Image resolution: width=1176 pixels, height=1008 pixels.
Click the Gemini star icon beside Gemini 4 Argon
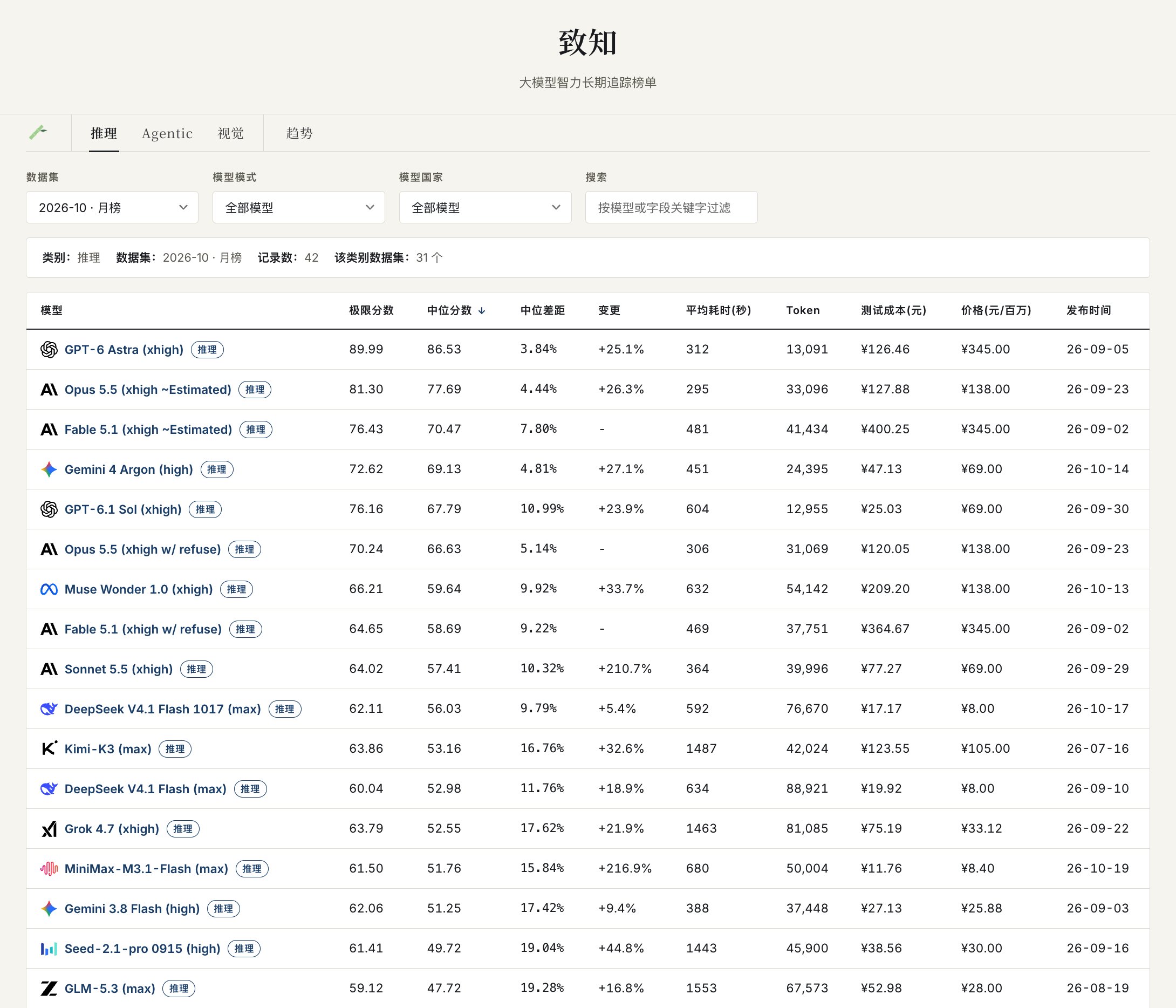[50, 469]
